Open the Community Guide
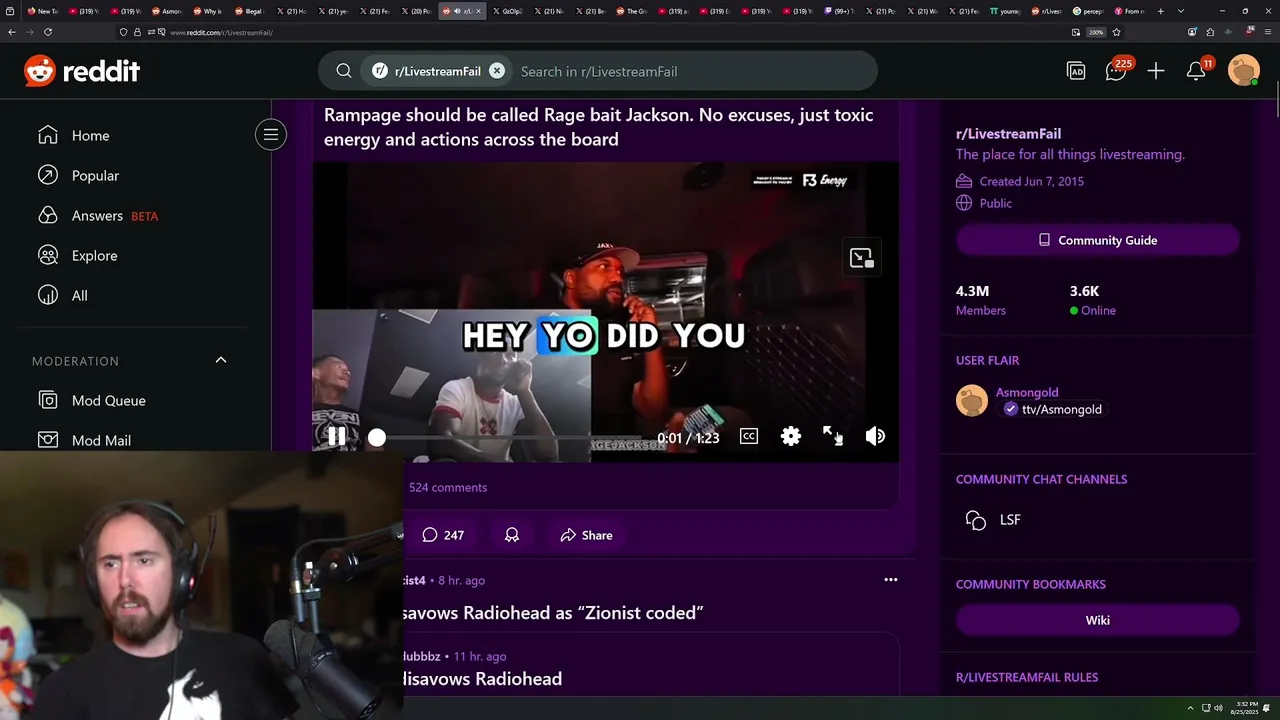The image size is (1280, 720). pyautogui.click(x=1098, y=240)
